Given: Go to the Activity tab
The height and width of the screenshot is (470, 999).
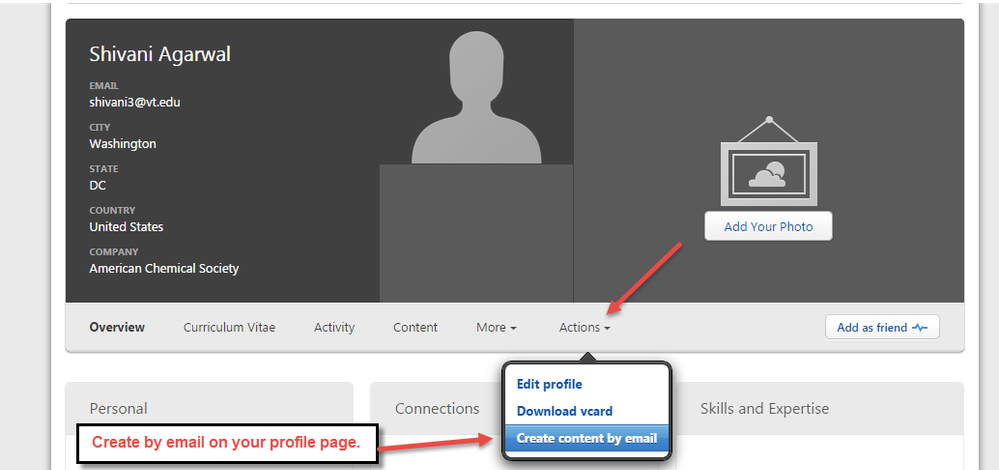Looking at the screenshot, I should click(x=334, y=327).
